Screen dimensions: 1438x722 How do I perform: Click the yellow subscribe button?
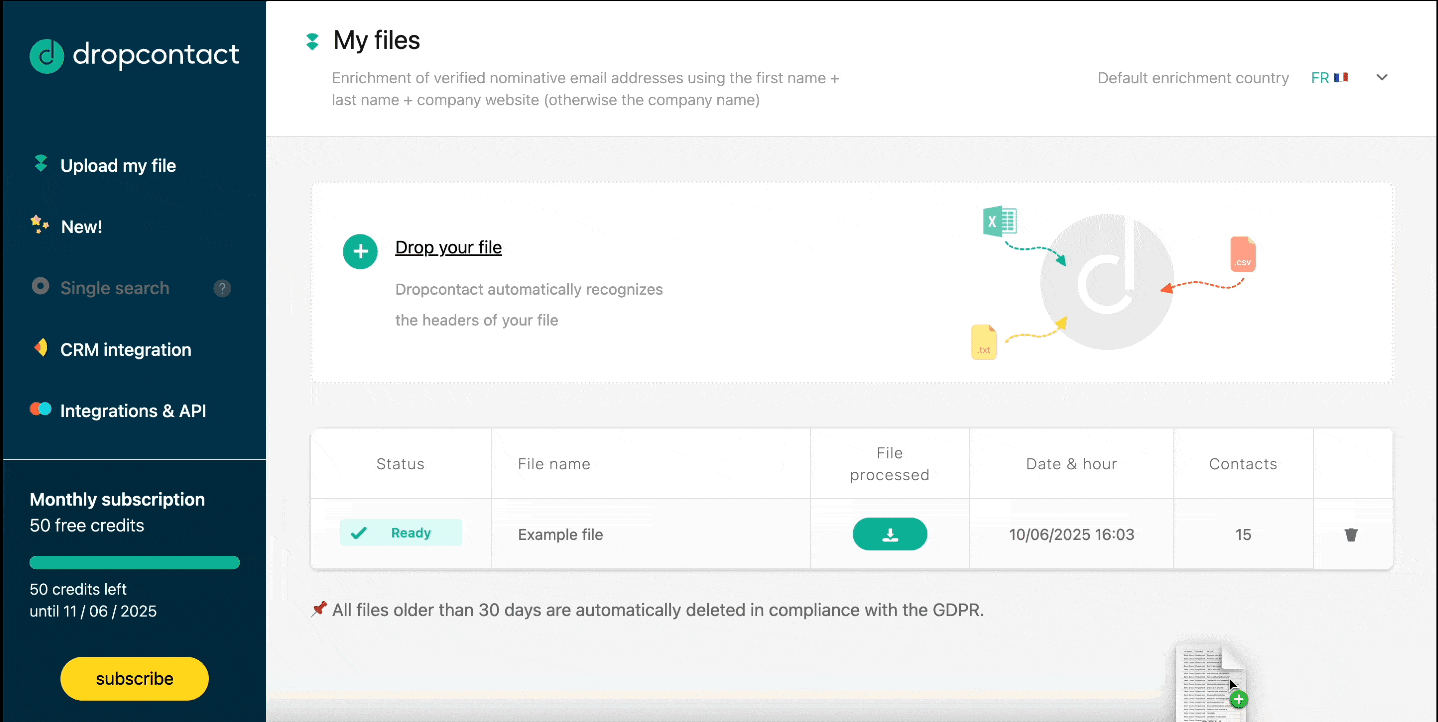tap(134, 679)
